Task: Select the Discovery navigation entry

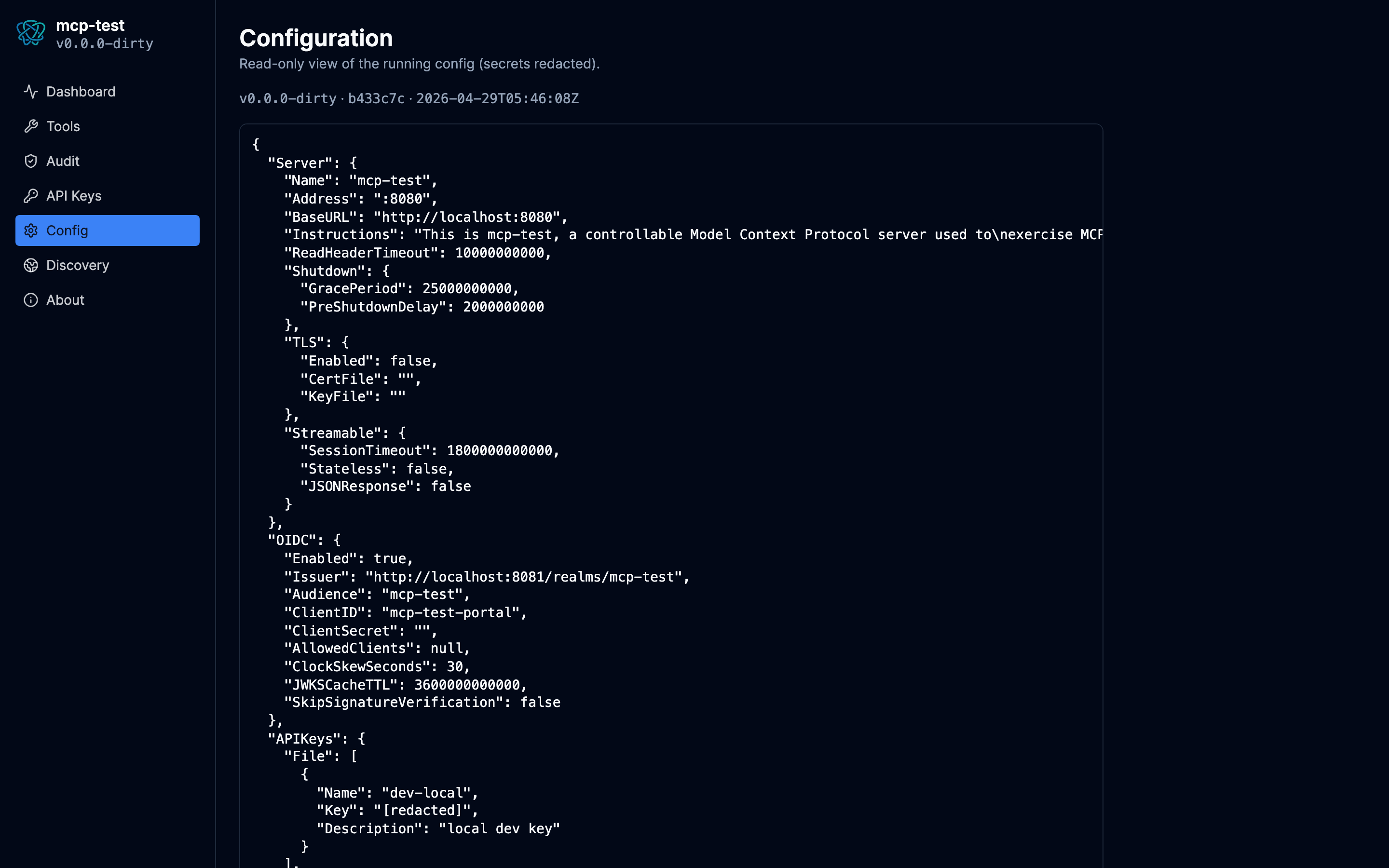Action: pyautogui.click(x=78, y=265)
